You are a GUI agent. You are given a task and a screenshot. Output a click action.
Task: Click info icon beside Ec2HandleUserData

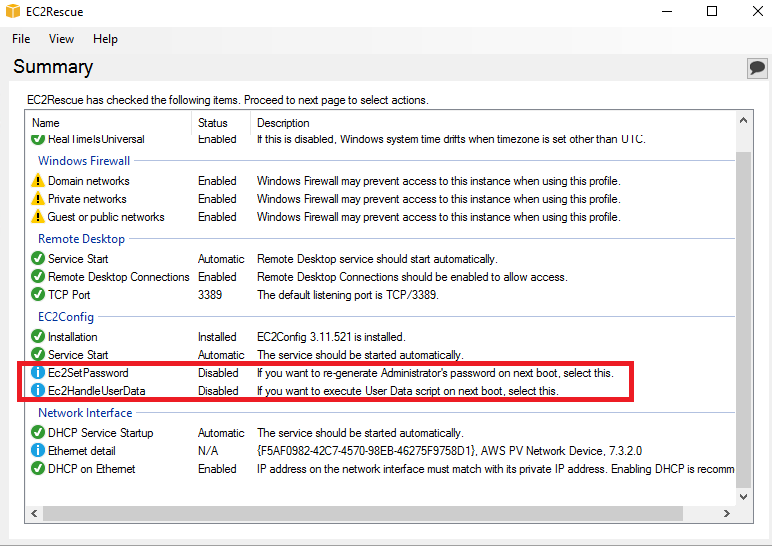(37, 390)
